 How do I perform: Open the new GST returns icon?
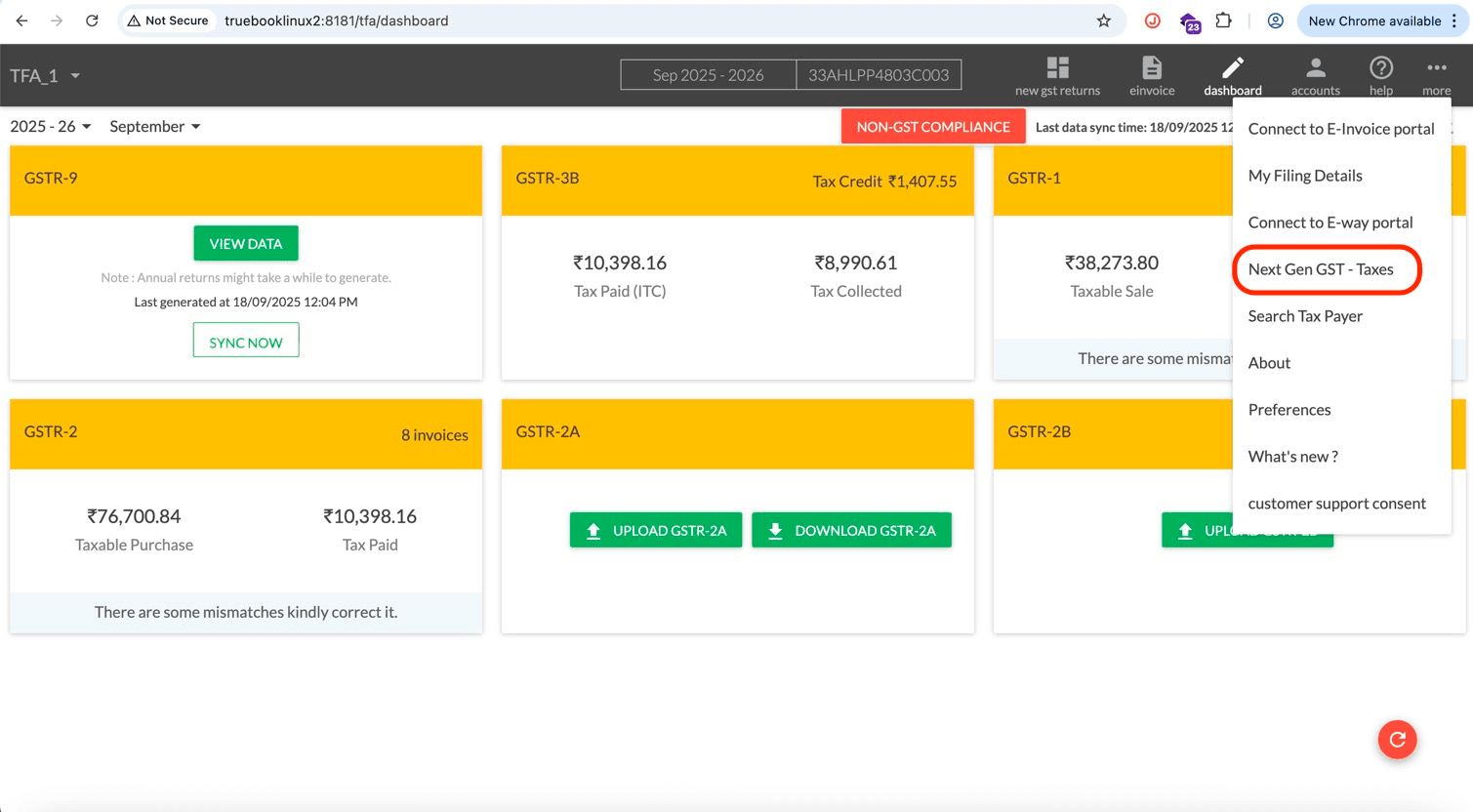pos(1057,68)
